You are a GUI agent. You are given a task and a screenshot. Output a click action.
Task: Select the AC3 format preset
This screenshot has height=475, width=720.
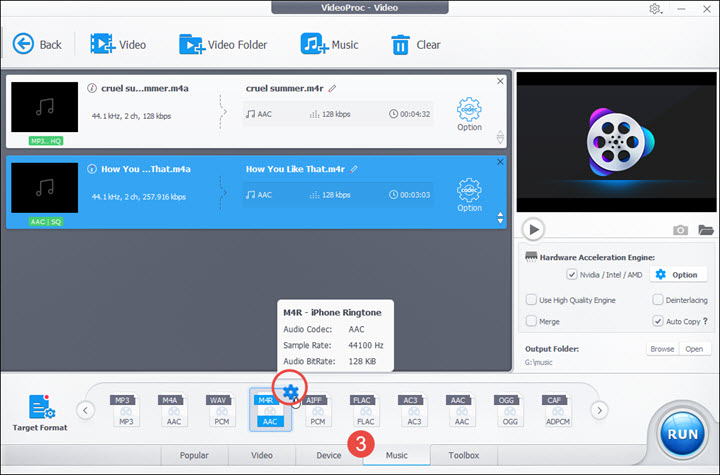pyautogui.click(x=414, y=410)
